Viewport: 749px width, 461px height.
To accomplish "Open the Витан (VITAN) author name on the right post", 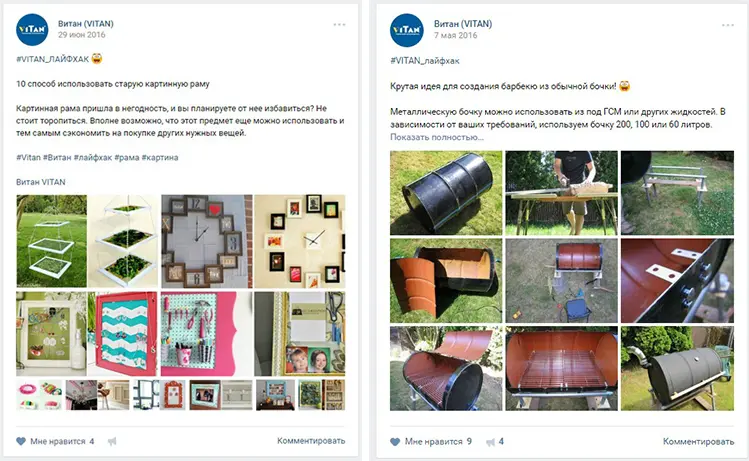I will point(463,23).
